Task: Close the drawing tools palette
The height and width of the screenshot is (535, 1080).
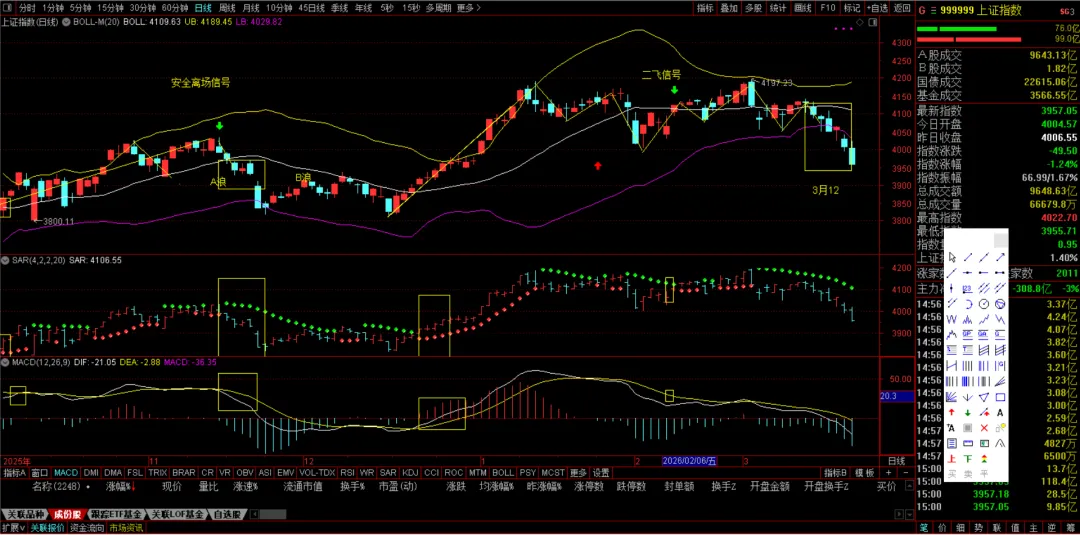Action: (x=1001, y=239)
